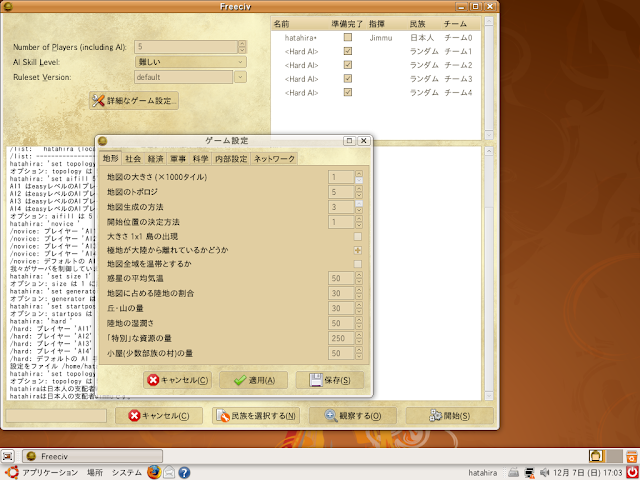This screenshot has height=480, width=640.
Task: Click the Ubuntu logo applications icon
Action: tap(11, 472)
